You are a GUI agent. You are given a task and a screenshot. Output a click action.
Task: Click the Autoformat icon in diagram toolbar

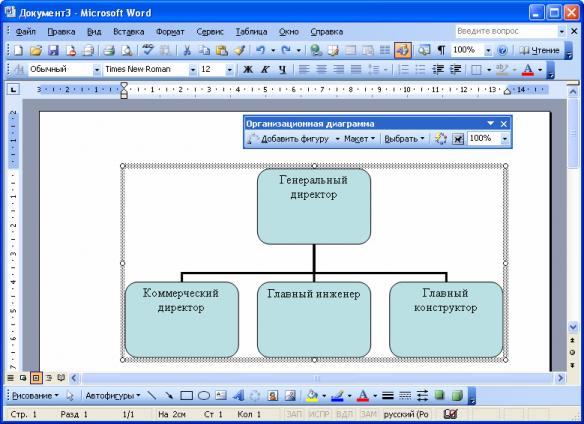pyautogui.click(x=441, y=139)
